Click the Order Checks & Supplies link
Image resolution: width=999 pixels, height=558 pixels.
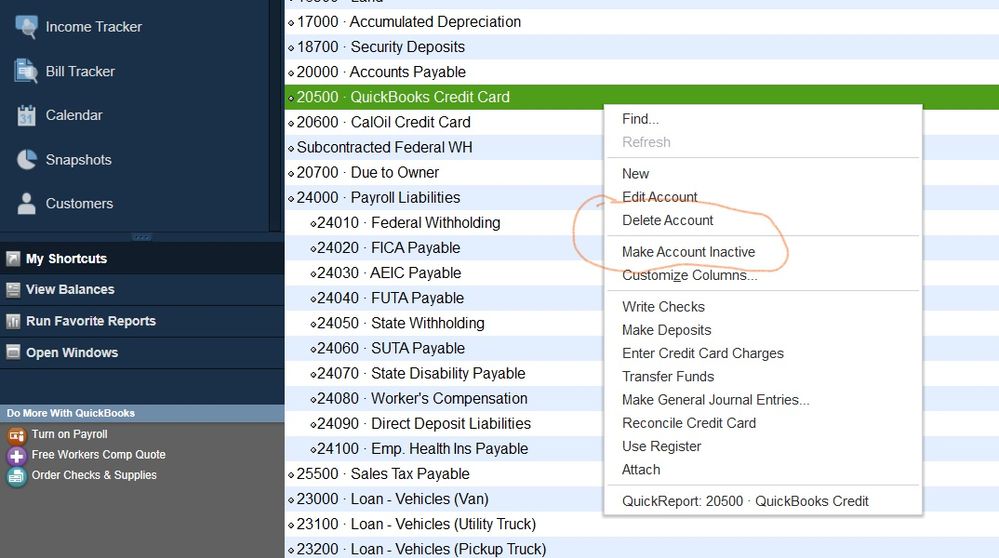point(94,475)
